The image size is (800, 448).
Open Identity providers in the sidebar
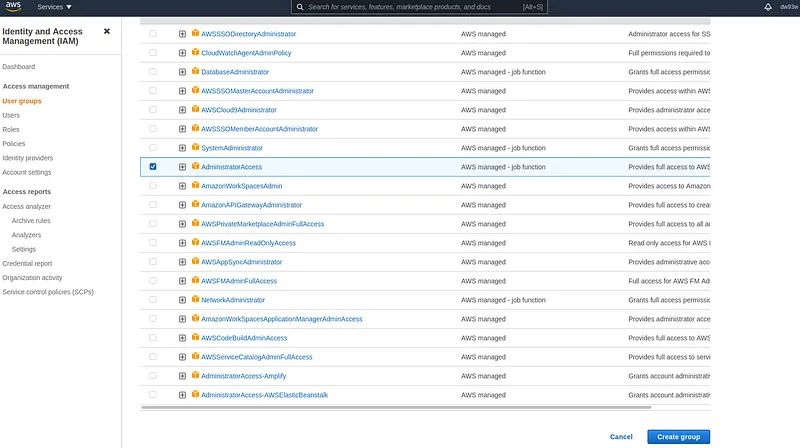[x=28, y=158]
